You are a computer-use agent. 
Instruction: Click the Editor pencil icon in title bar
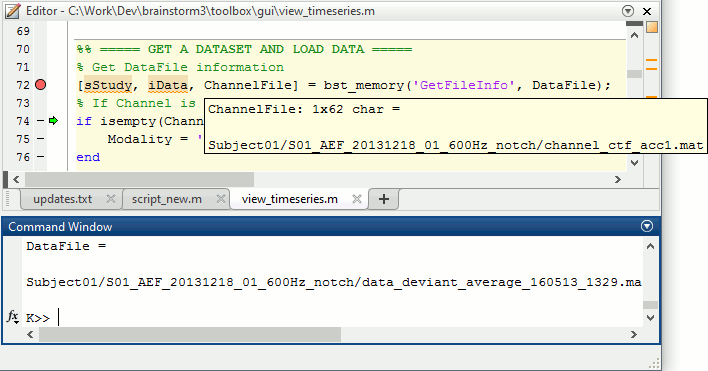pos(12,11)
